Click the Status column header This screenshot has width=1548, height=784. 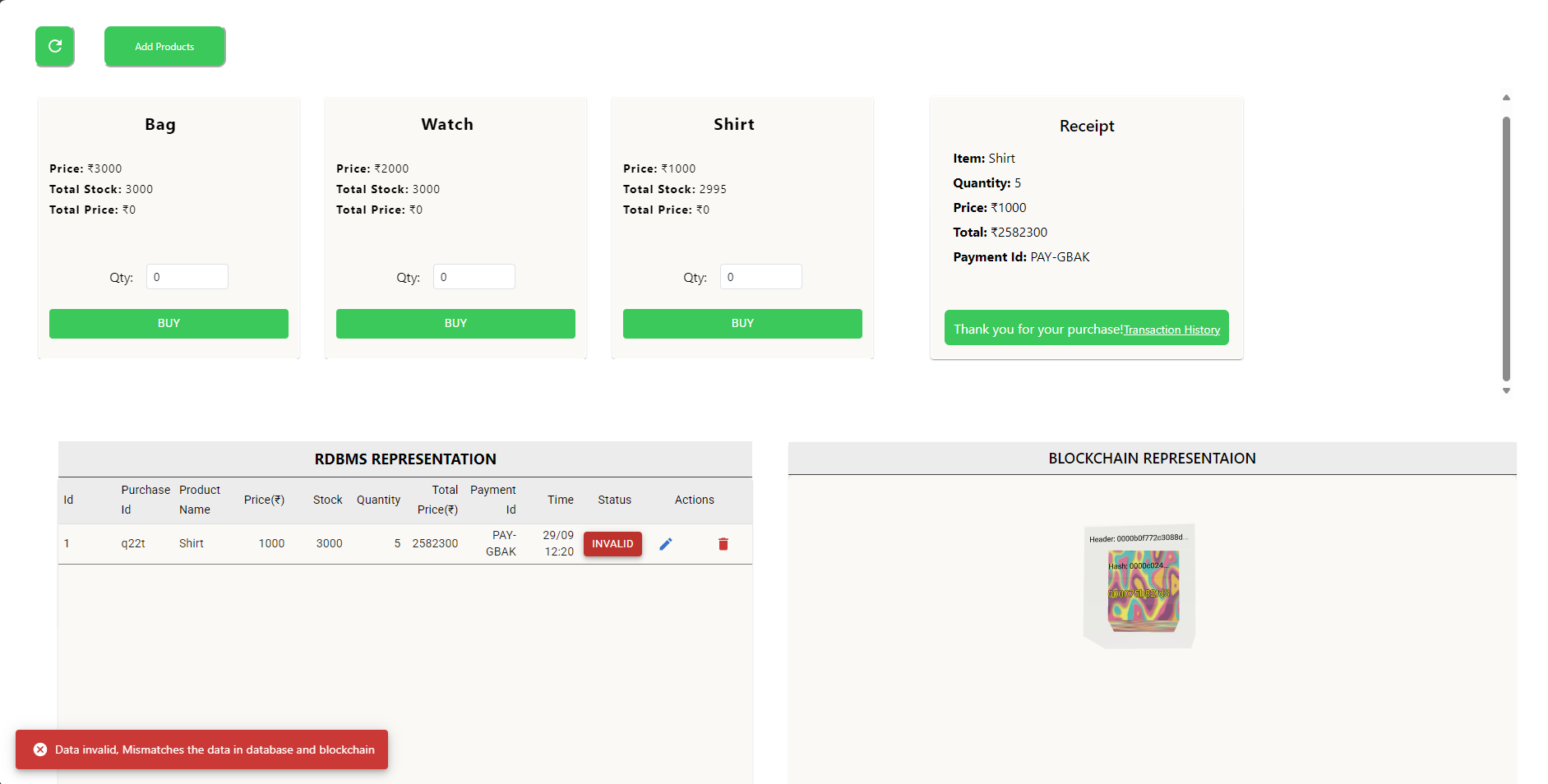614,500
